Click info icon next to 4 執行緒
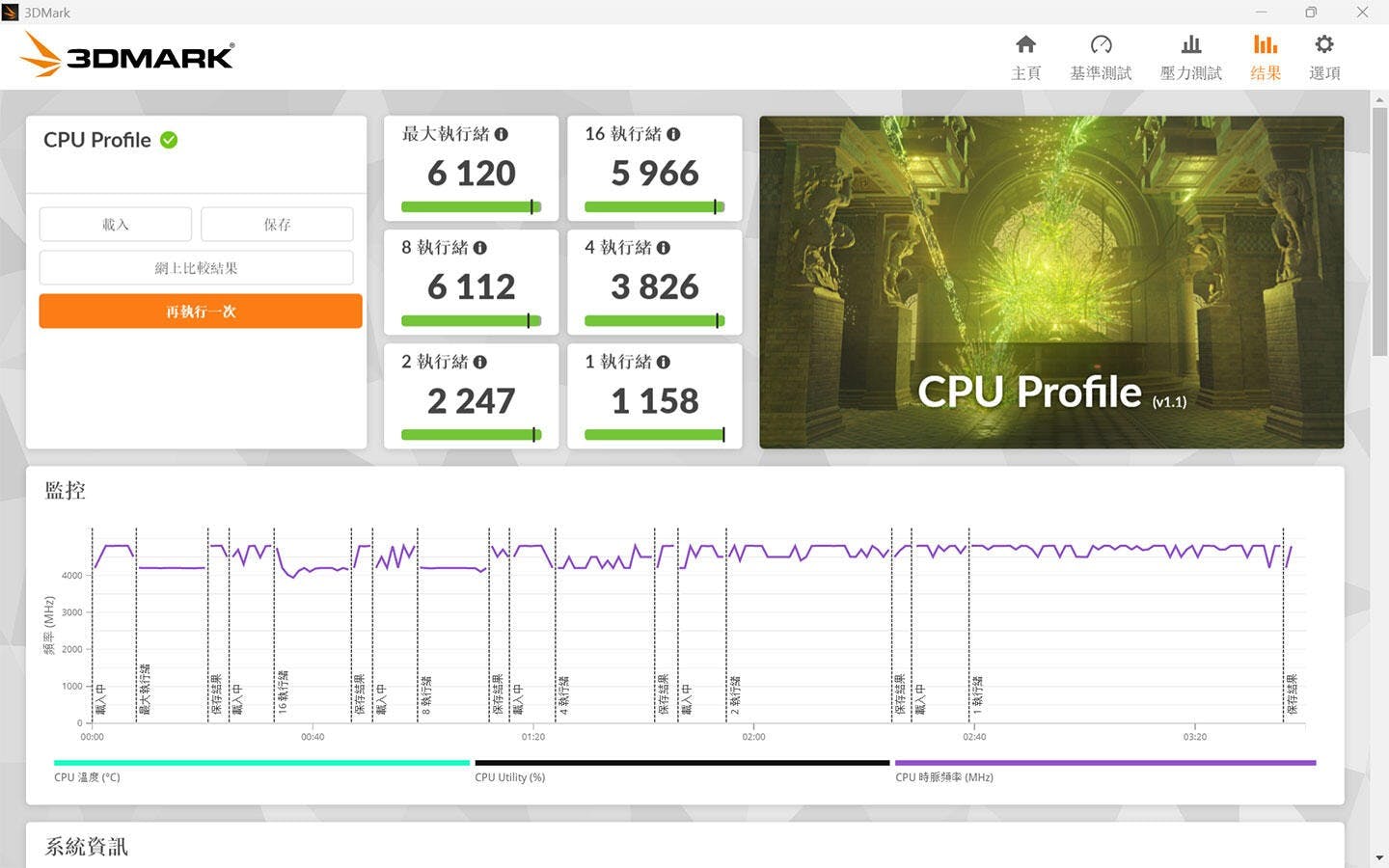This screenshot has width=1389, height=868. click(663, 248)
